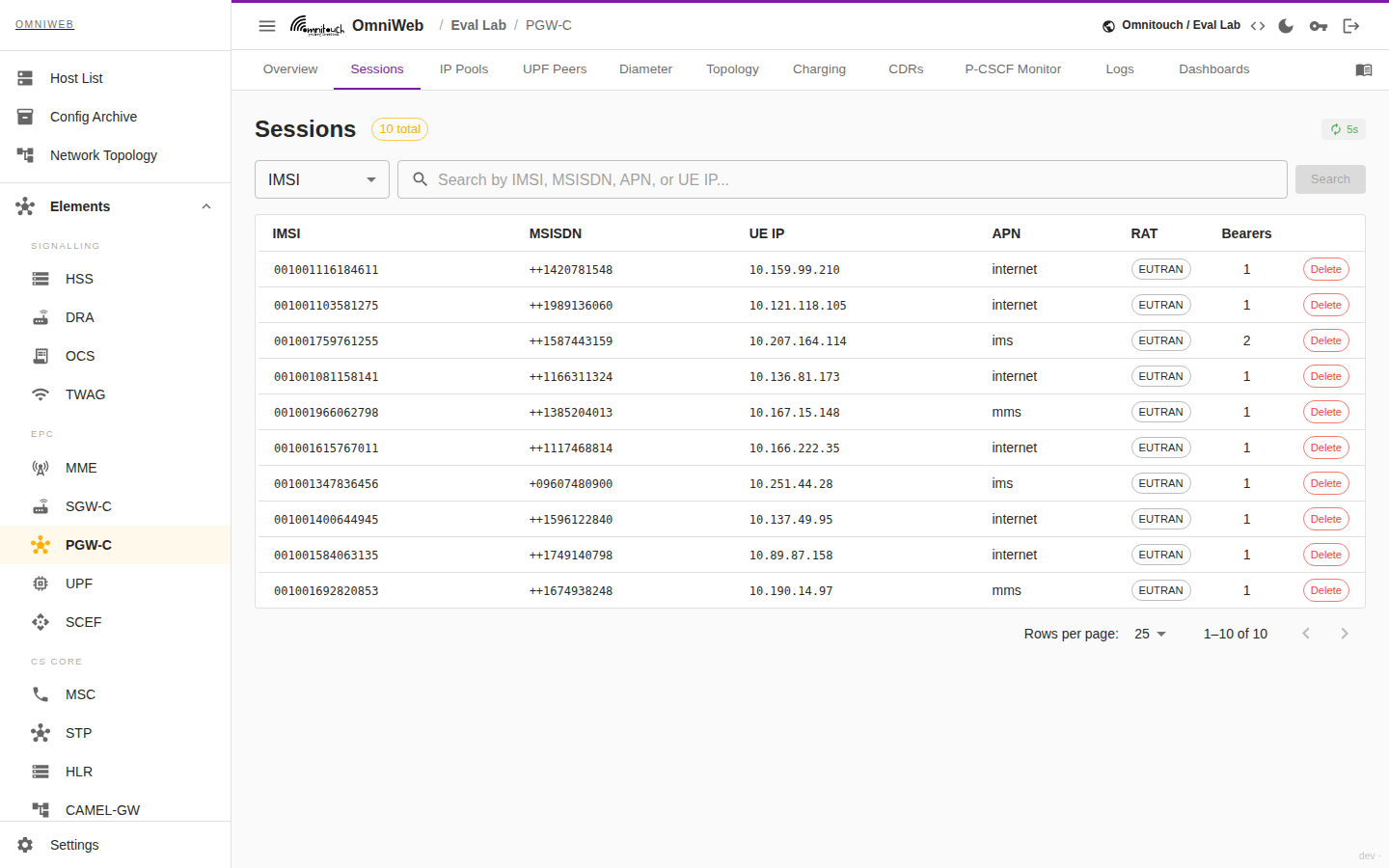Toggle the 5s auto-refresh indicator
The image size is (1389, 868).
coord(1344,129)
